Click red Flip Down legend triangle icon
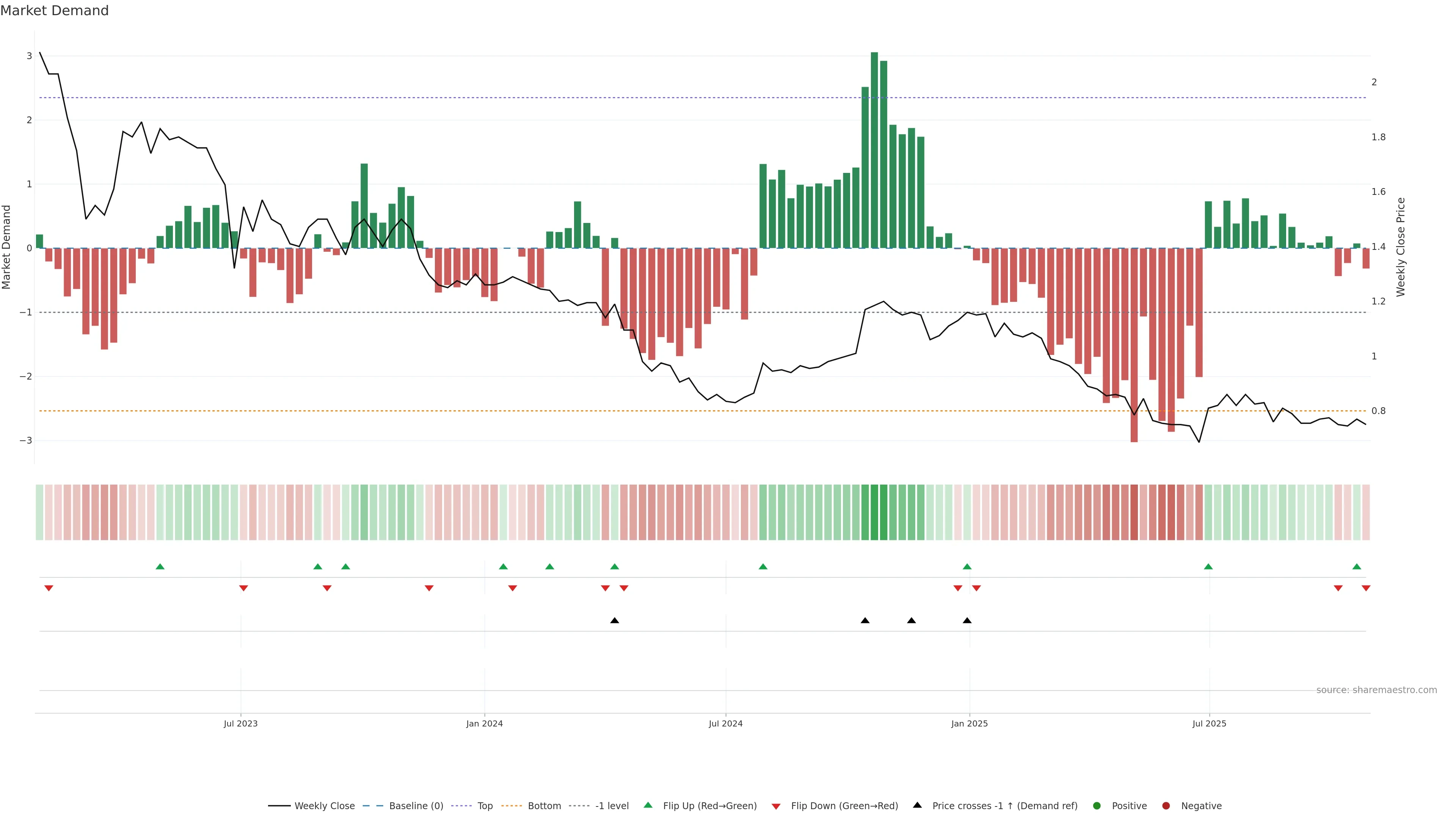 tap(776, 806)
